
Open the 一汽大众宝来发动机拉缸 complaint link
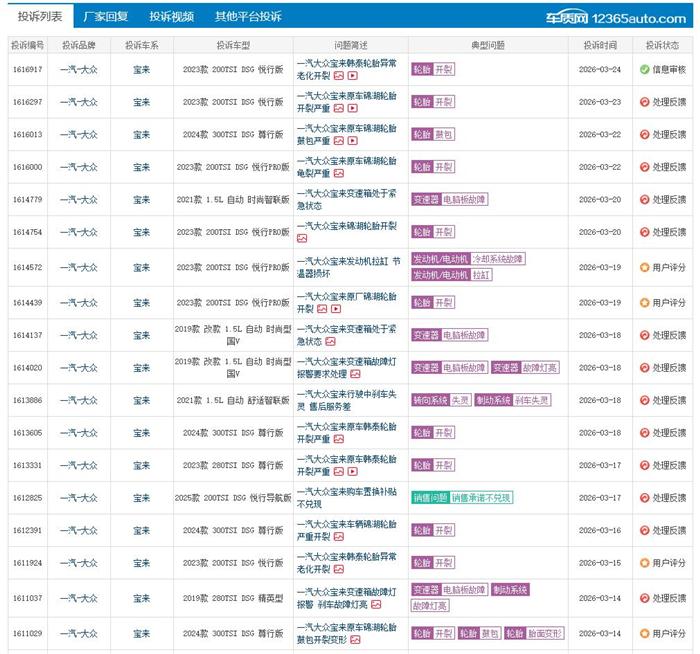pyautogui.click(x=346, y=260)
